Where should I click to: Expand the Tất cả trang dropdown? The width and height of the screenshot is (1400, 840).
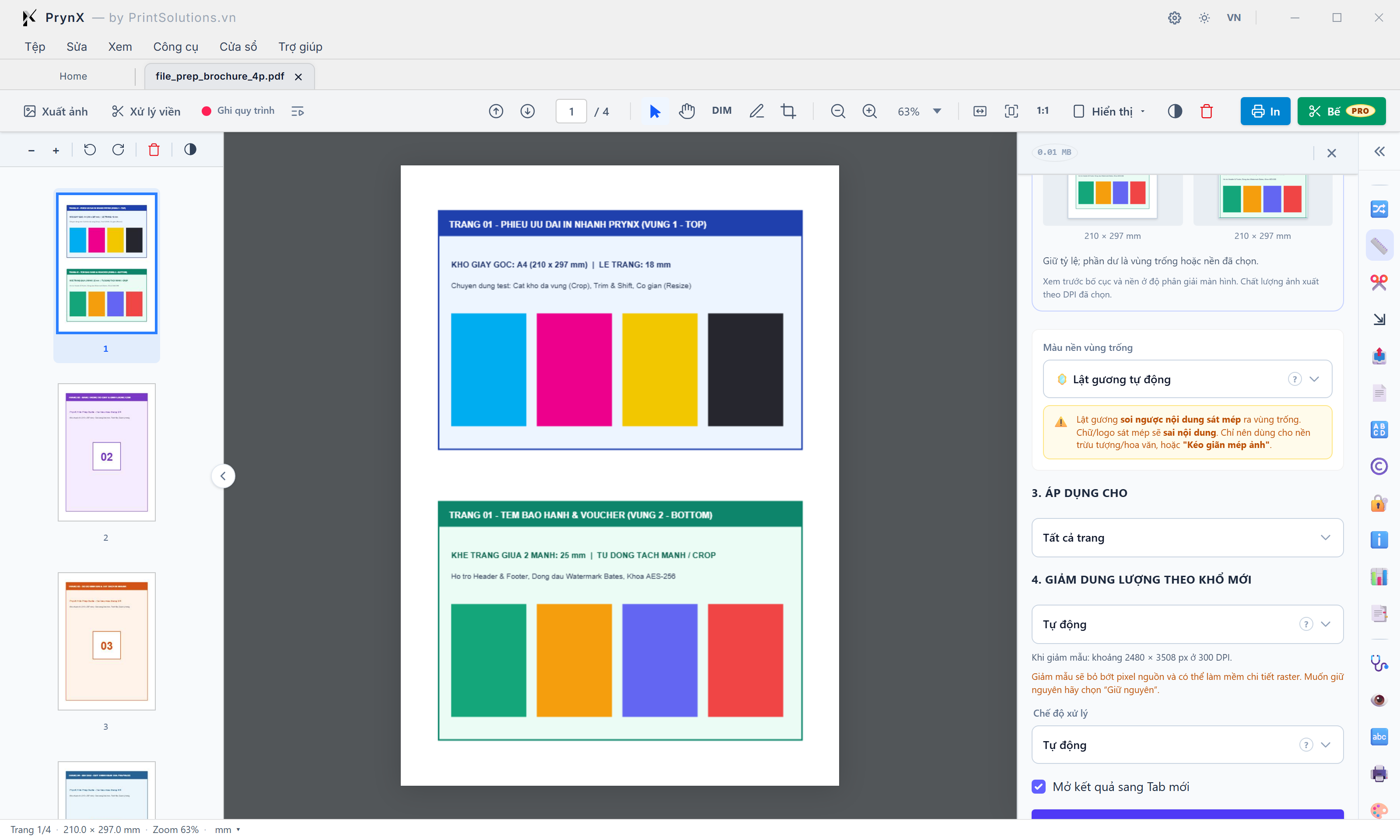point(1187,537)
